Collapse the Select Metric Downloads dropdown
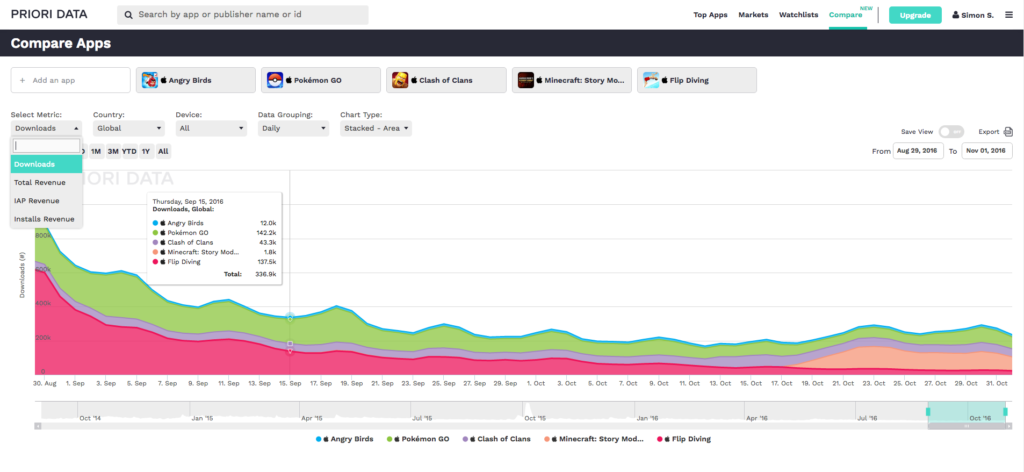Image resolution: width=1024 pixels, height=472 pixels. [46, 128]
